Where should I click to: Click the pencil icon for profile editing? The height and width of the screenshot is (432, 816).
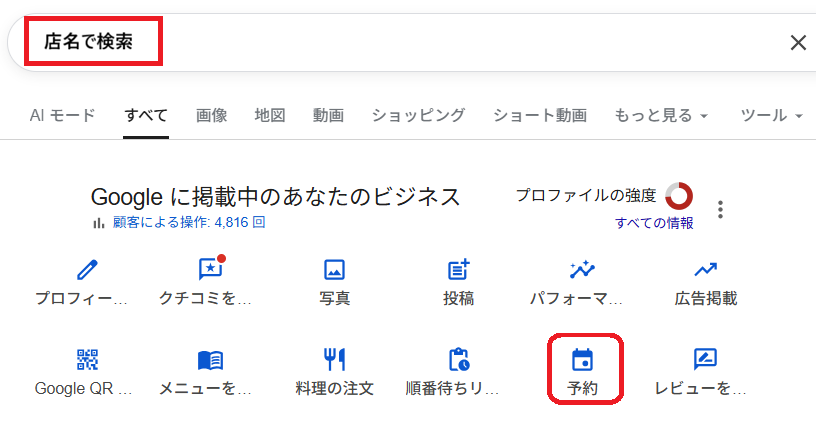point(86,270)
